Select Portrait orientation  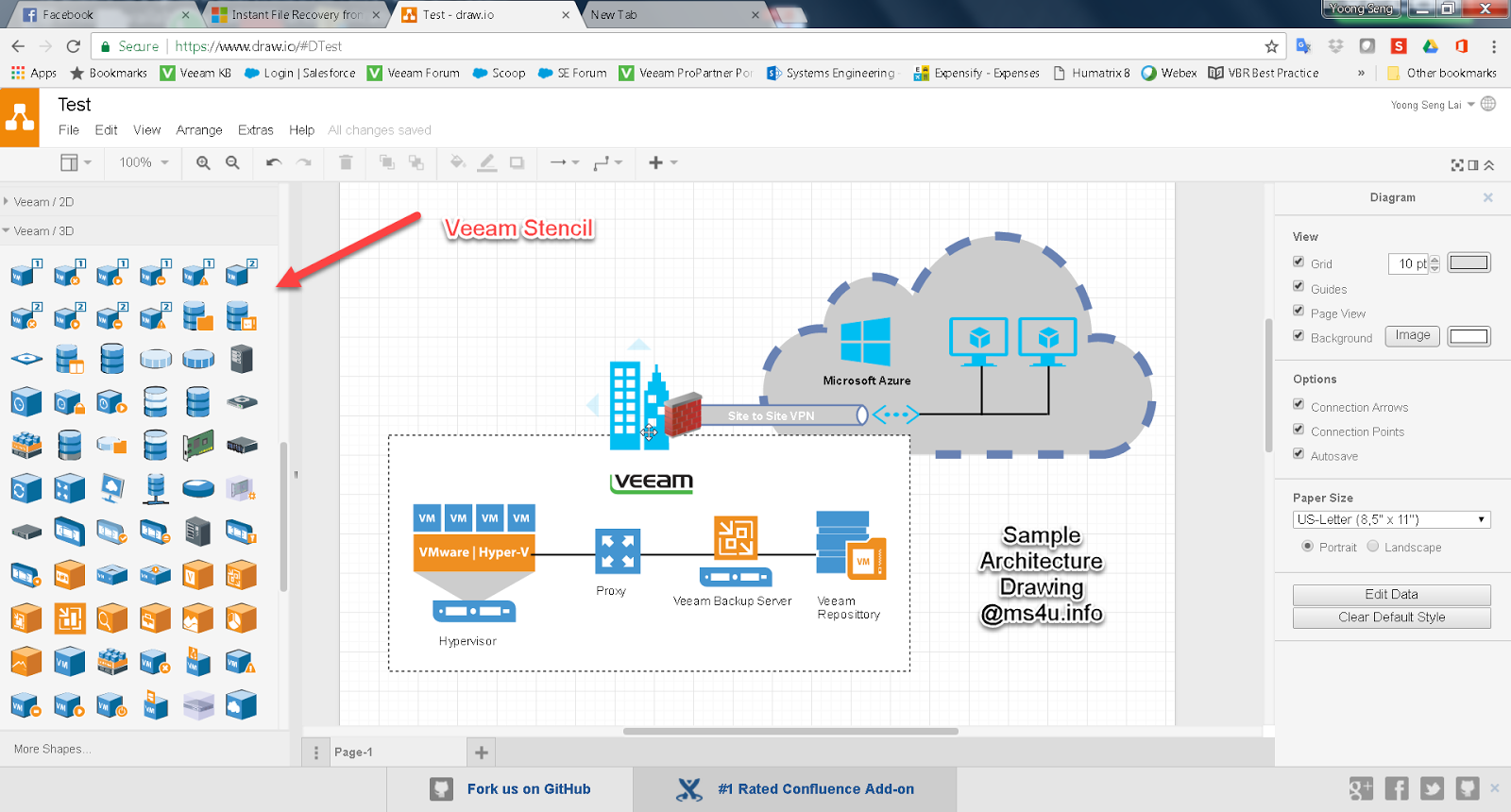coord(1307,546)
